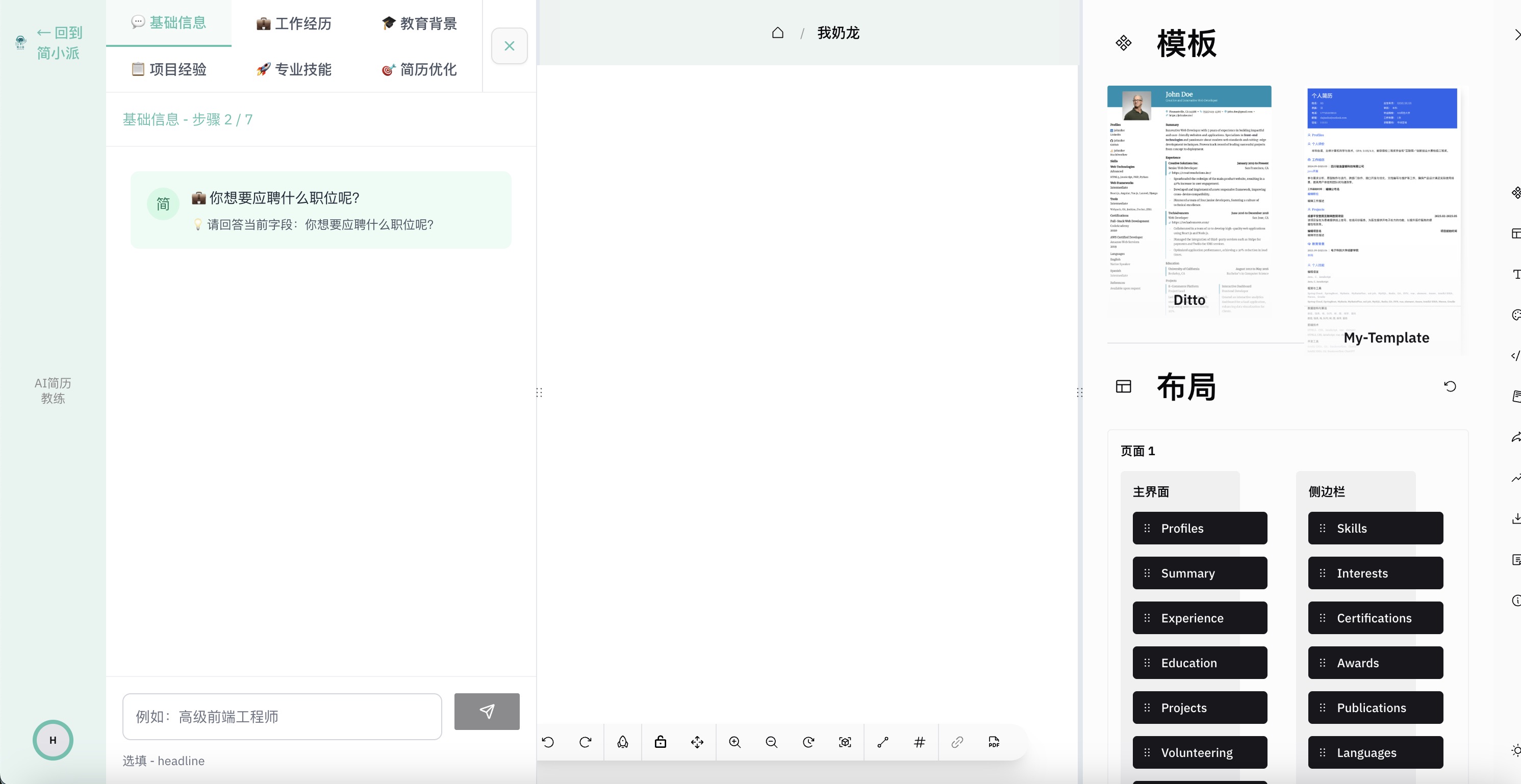The image size is (1521, 784).
Task: Toggle page break line icon
Action: point(883,742)
